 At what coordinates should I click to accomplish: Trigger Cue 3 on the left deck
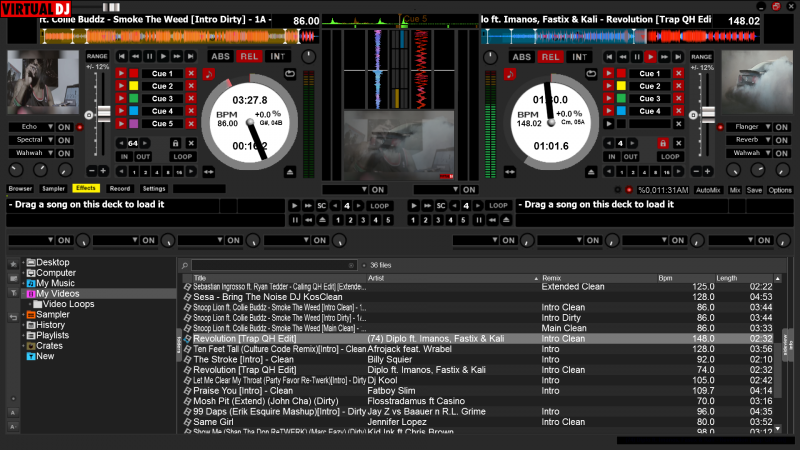click(121, 98)
